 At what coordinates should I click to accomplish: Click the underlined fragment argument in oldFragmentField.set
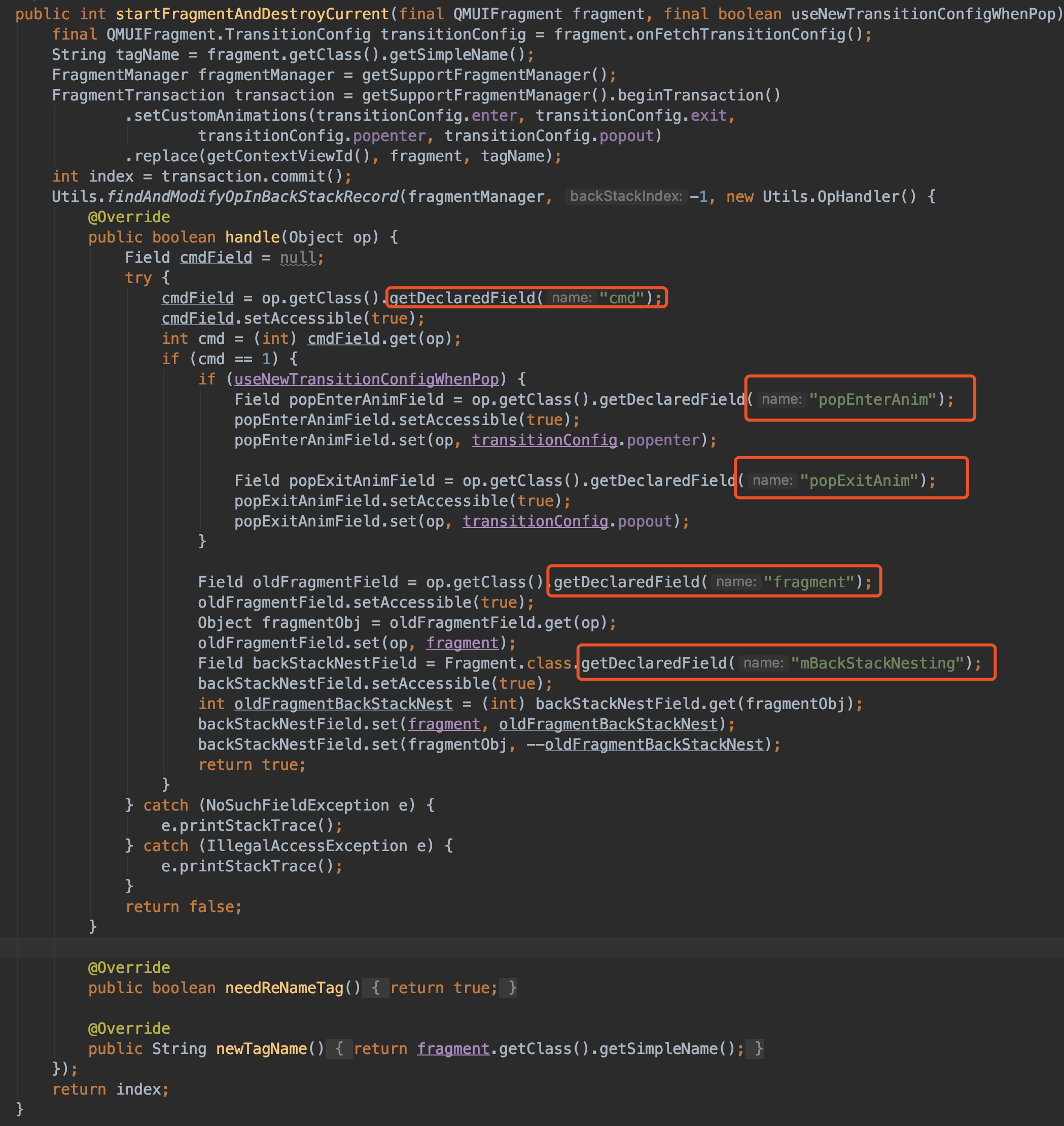(462, 643)
